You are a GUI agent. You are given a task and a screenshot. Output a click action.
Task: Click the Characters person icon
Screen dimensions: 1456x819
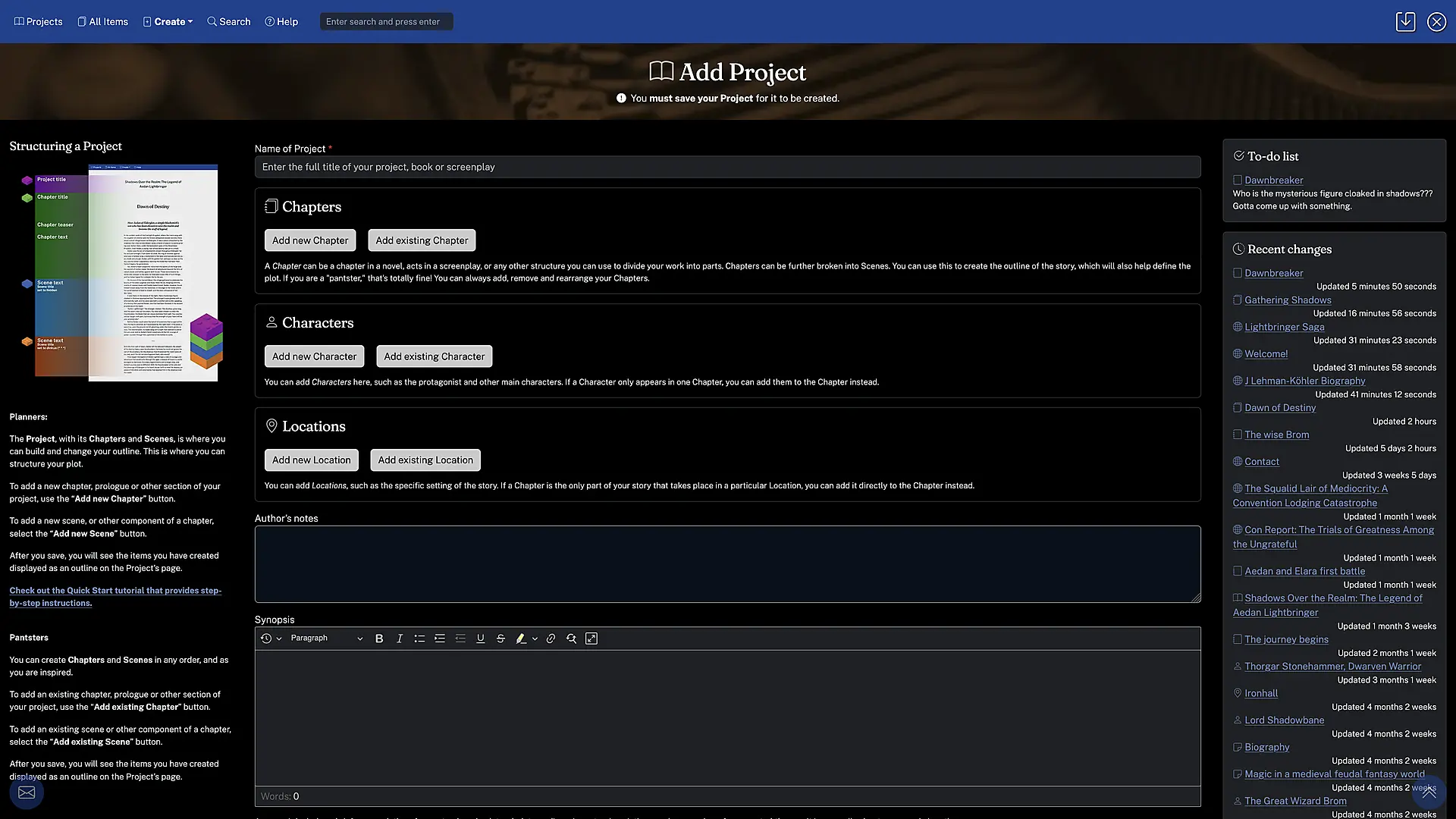click(x=271, y=322)
